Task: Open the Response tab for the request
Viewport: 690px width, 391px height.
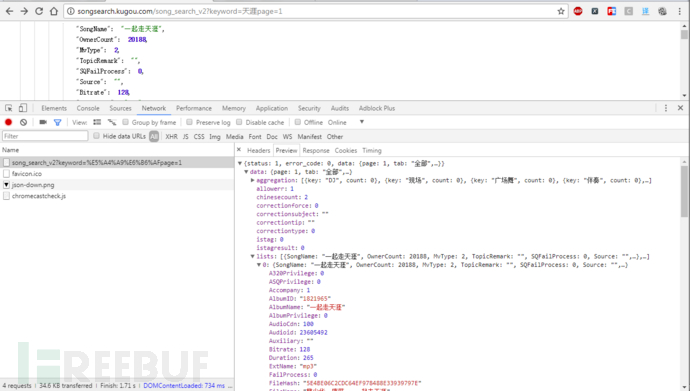Action: 316,150
